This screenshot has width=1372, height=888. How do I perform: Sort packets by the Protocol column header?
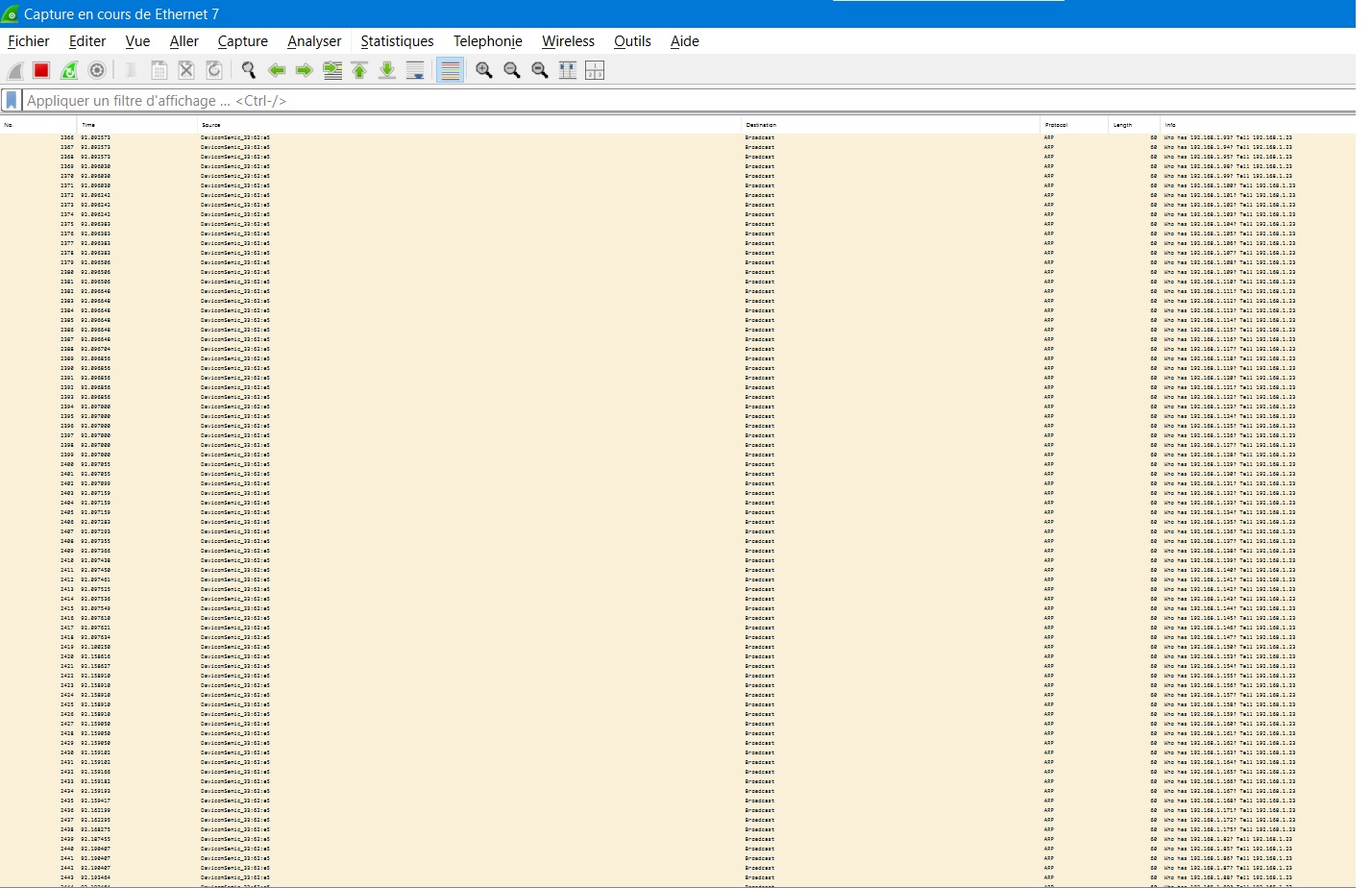[x=1074, y=125]
